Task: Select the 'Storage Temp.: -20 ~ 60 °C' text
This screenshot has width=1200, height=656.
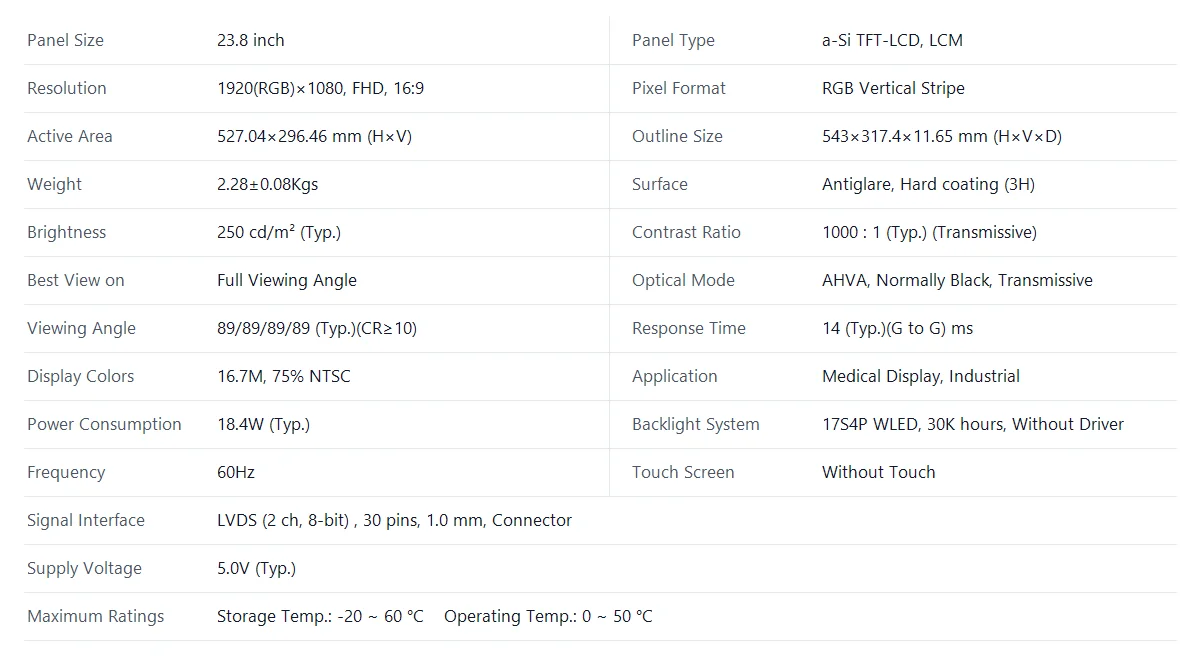Action: 320,616
